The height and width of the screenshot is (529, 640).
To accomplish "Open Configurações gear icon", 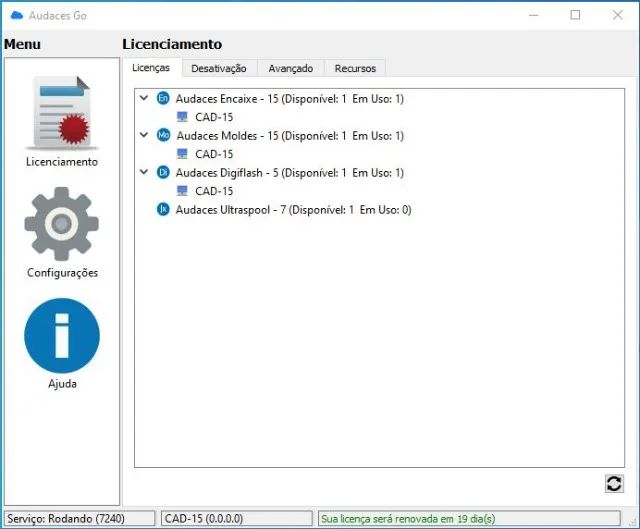I will coord(62,224).
